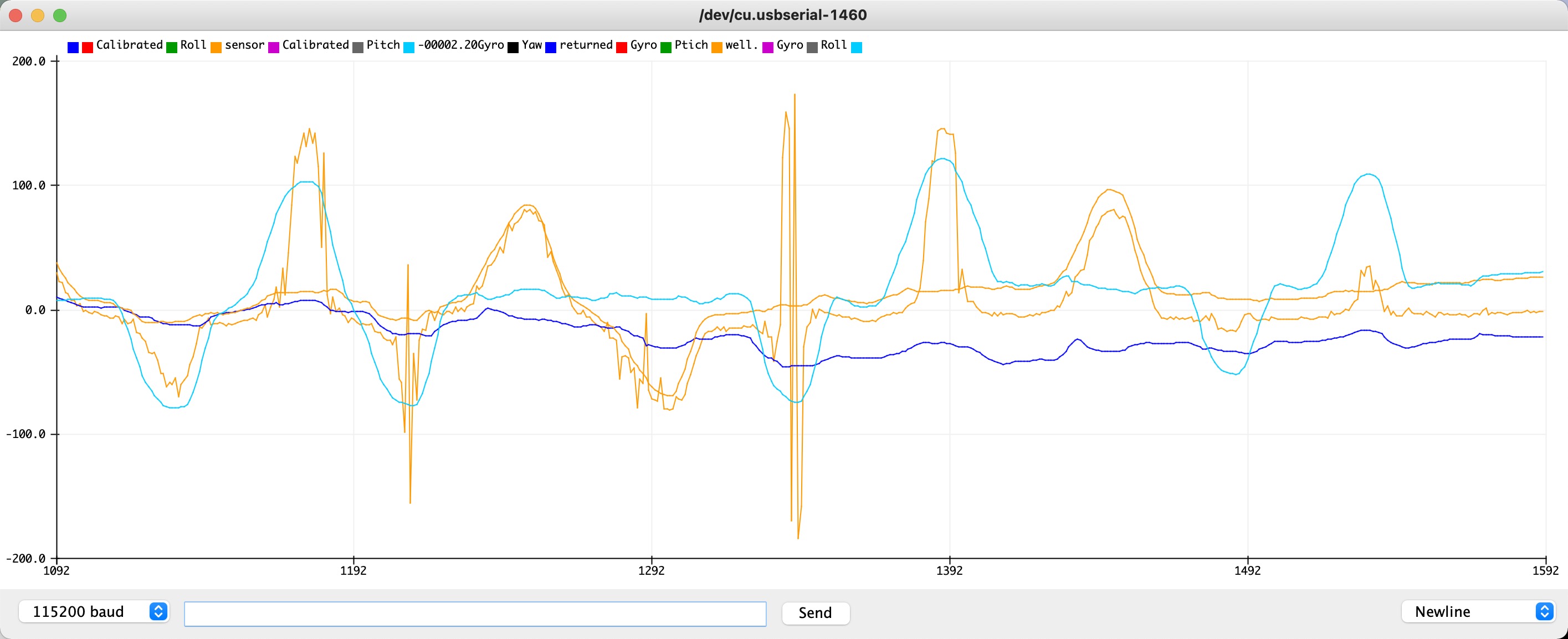1568x639 pixels.
Task: Click the Gyro label next to magenta swatch
Action: [790, 45]
